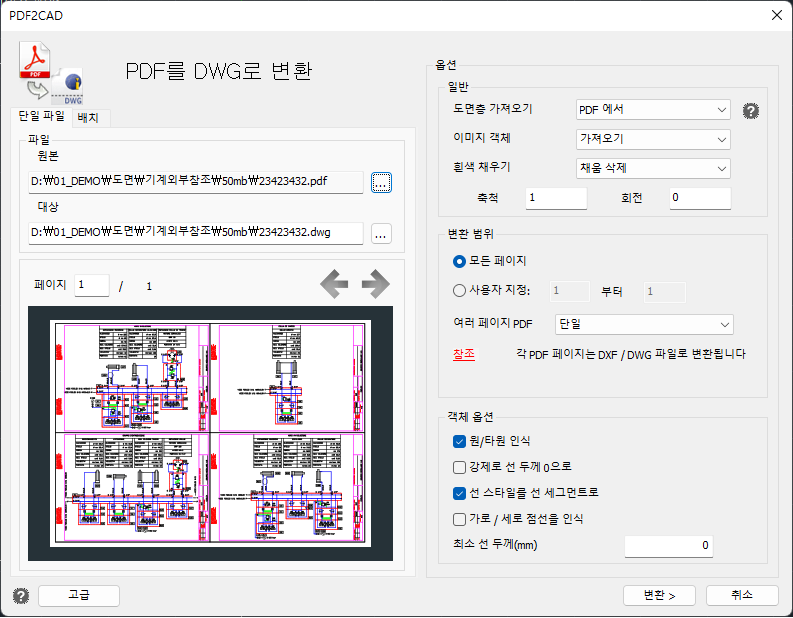Open the 여러 페이지 PDF dropdown
The height and width of the screenshot is (618, 793).
(644, 324)
